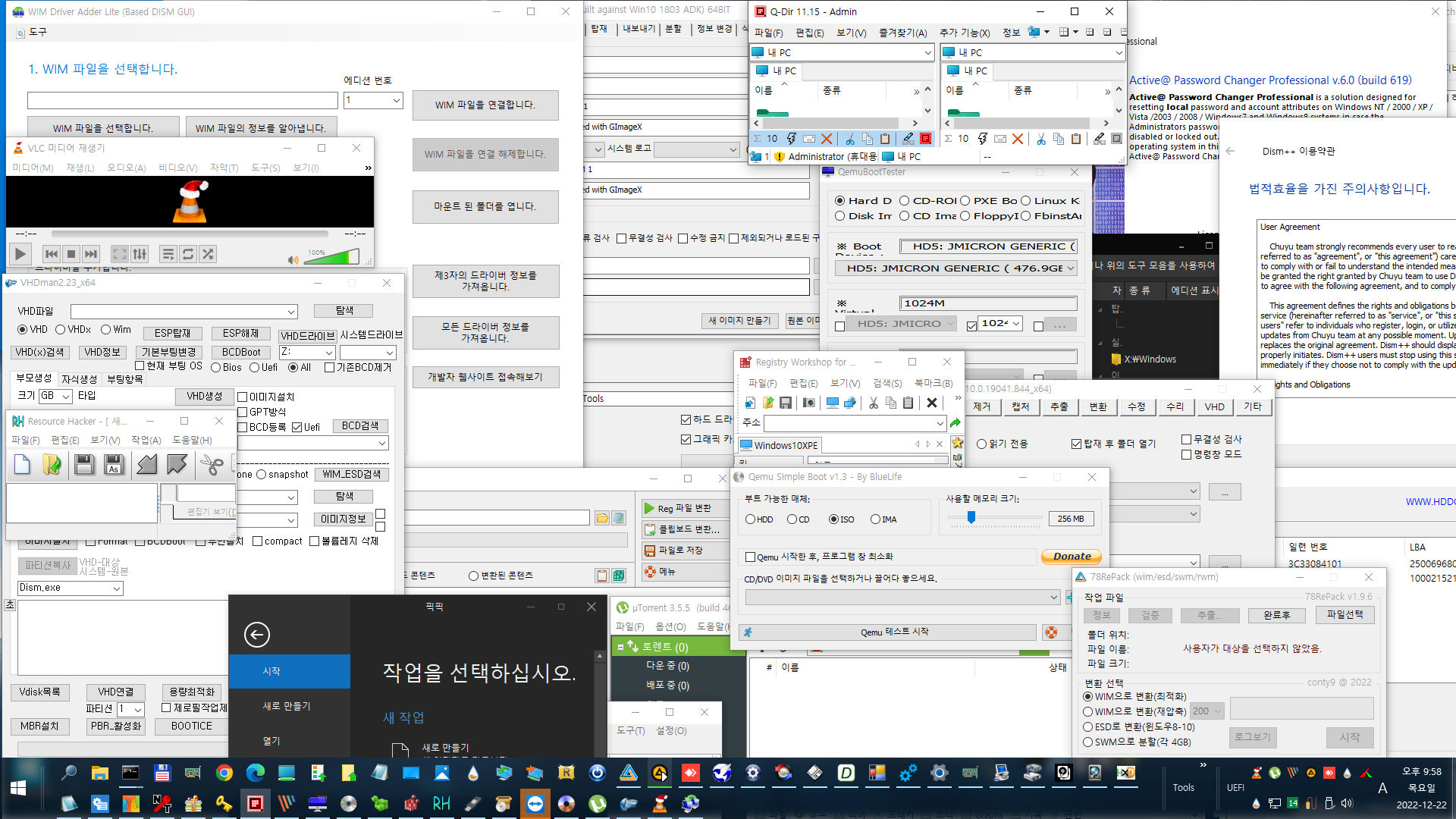
Task: Click Registry Workshop favorites star icon
Action: point(958,443)
